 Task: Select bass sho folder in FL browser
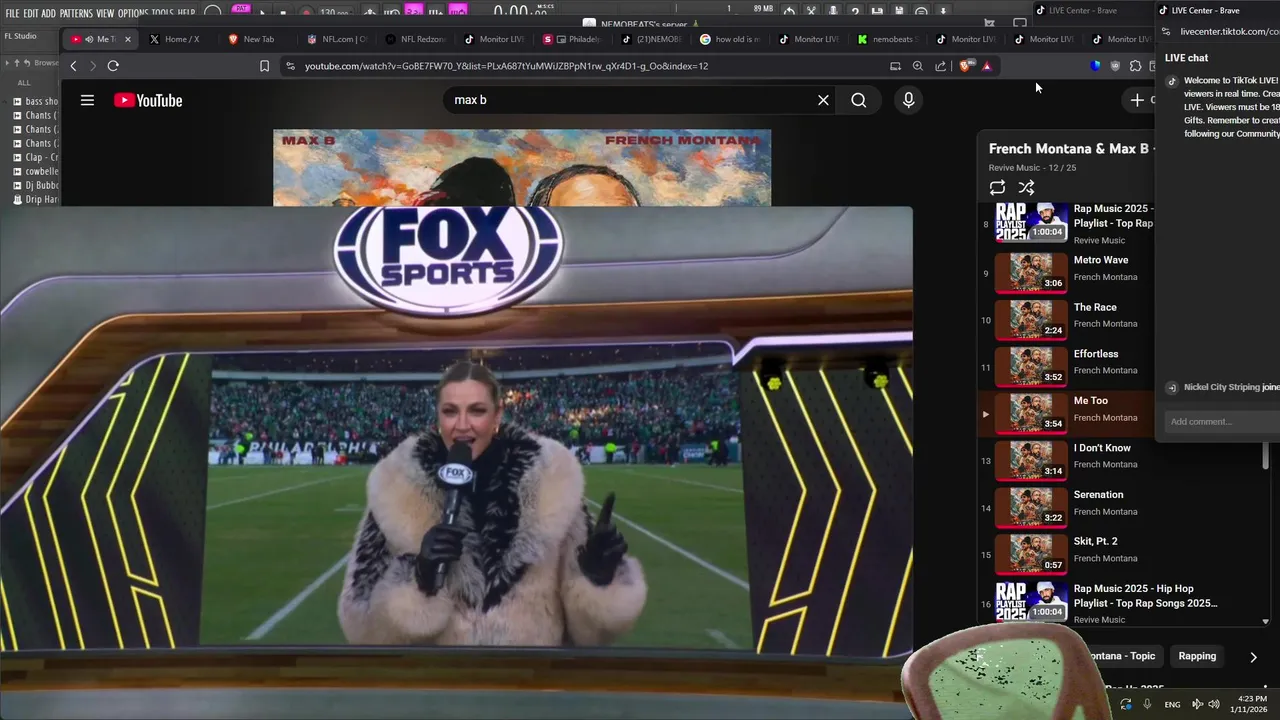click(x=36, y=101)
